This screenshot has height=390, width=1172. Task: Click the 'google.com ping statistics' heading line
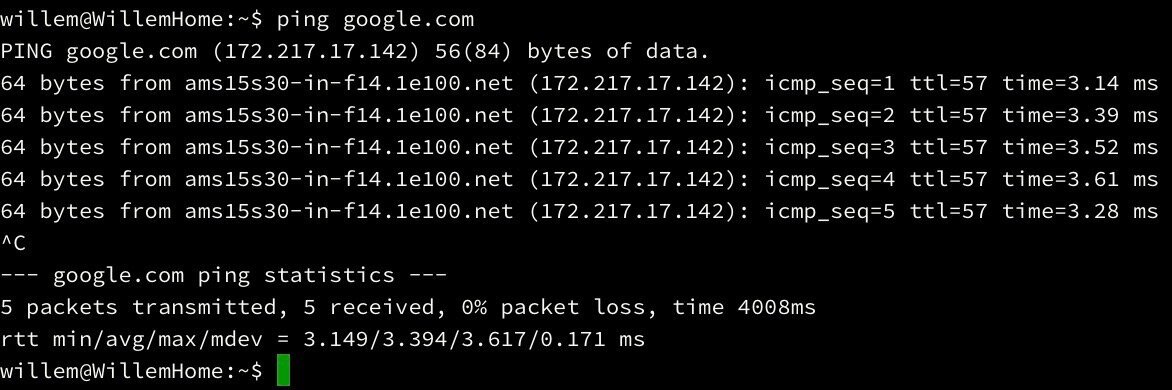coord(223,275)
